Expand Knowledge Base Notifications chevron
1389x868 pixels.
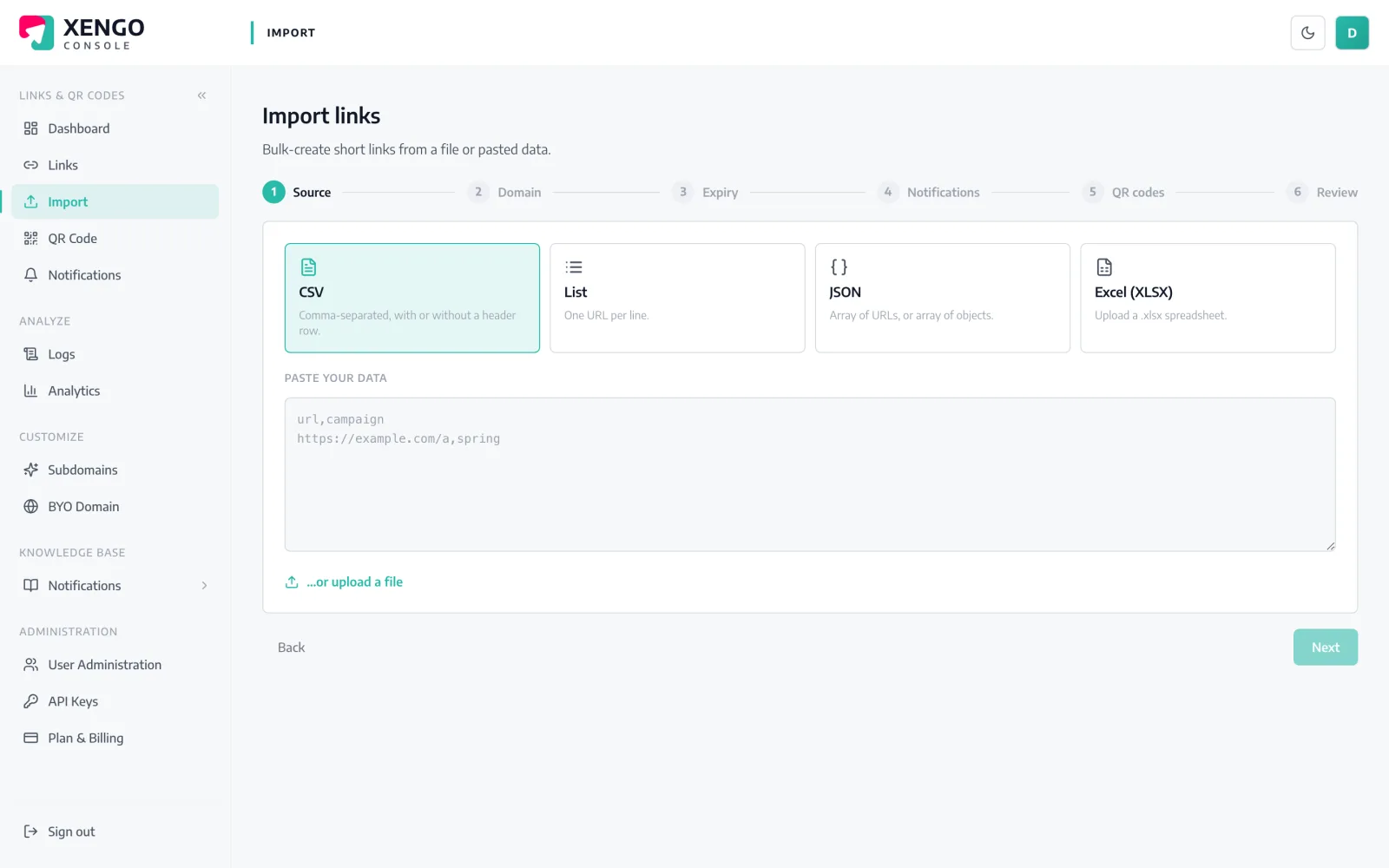point(204,586)
